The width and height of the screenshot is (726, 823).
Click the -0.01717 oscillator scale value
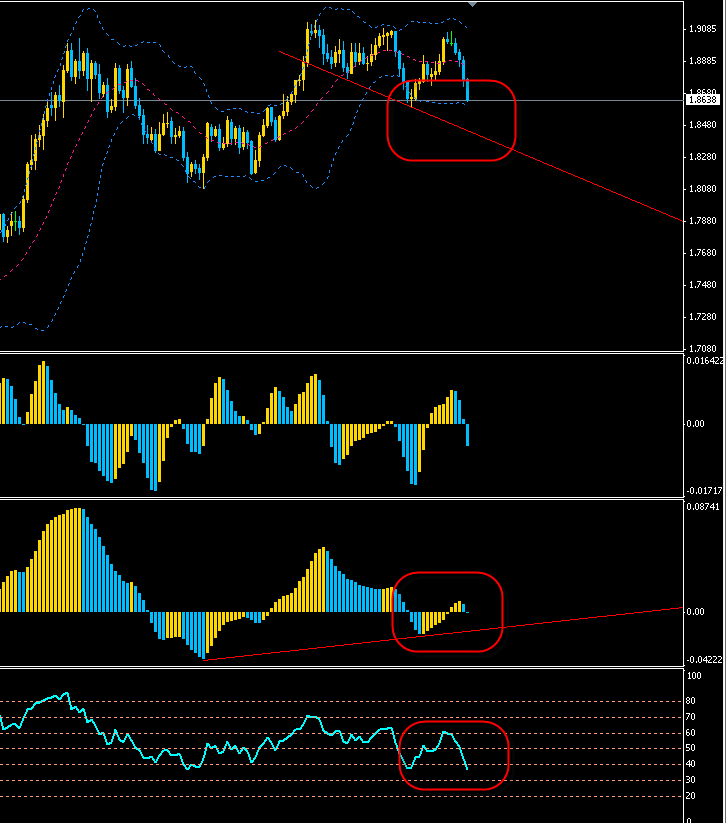click(x=704, y=491)
